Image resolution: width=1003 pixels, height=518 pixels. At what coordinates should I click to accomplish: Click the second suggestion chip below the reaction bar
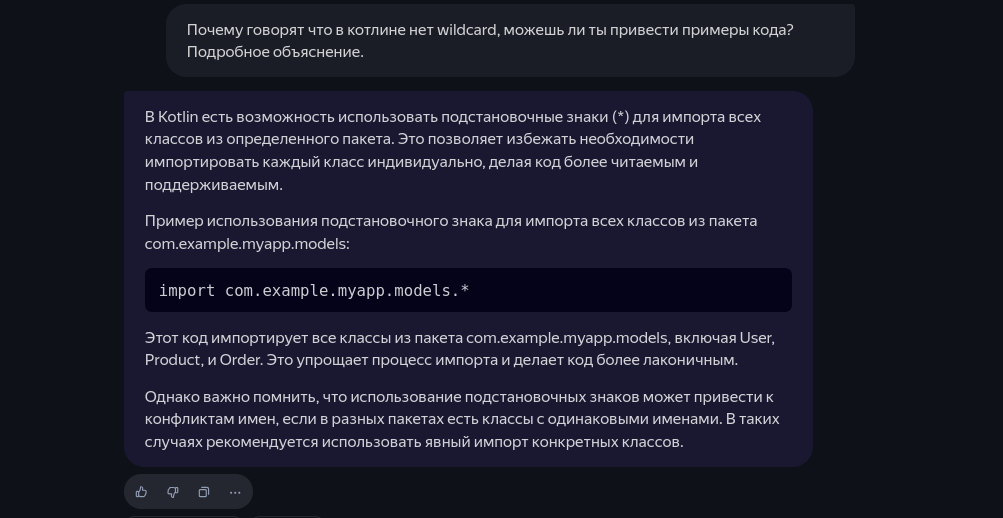pyautogui.click(x=288, y=516)
